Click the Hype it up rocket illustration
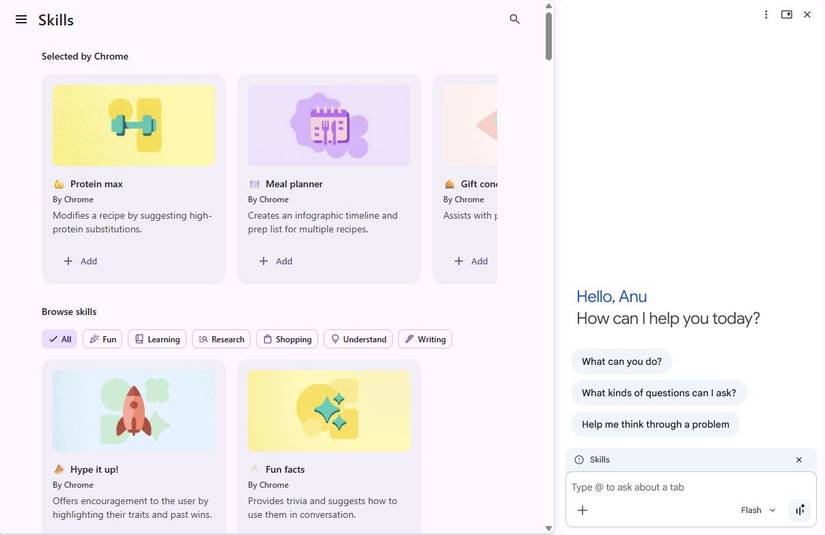This screenshot has width=825, height=535. (x=134, y=411)
